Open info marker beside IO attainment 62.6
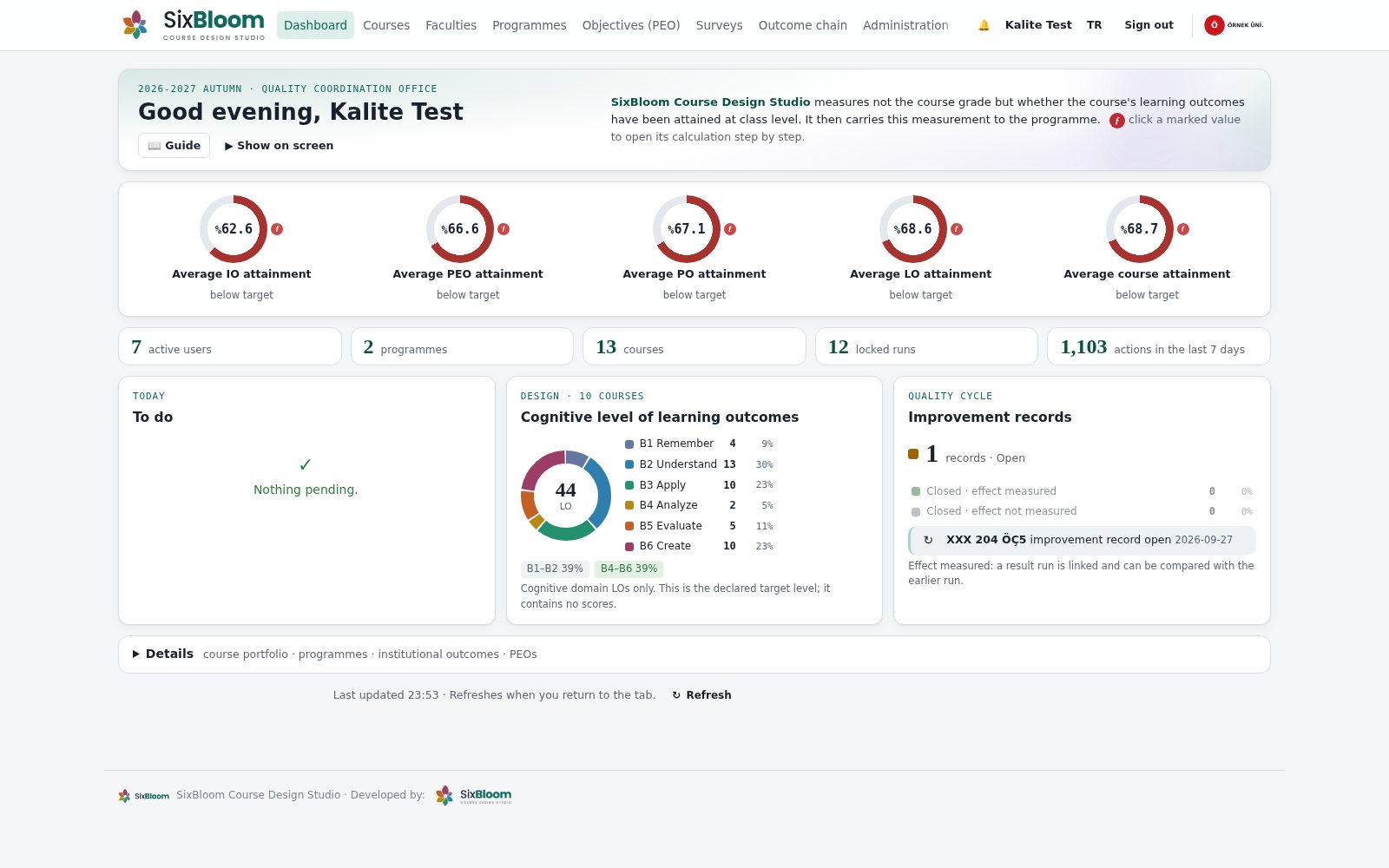 [x=277, y=229]
